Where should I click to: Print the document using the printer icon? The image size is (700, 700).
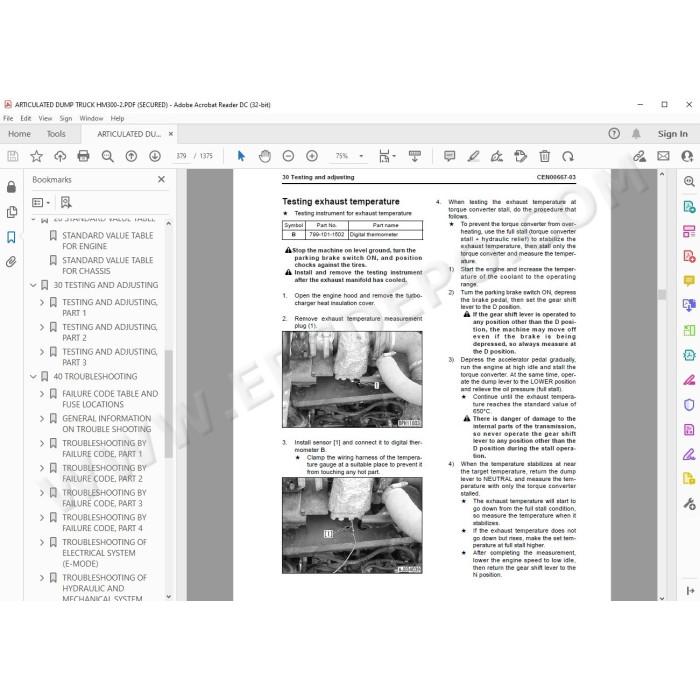(x=83, y=156)
